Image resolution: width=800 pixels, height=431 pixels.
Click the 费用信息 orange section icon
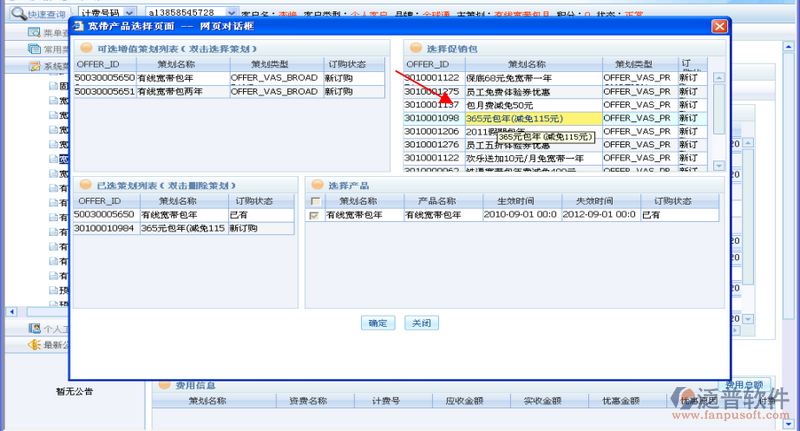[164, 385]
